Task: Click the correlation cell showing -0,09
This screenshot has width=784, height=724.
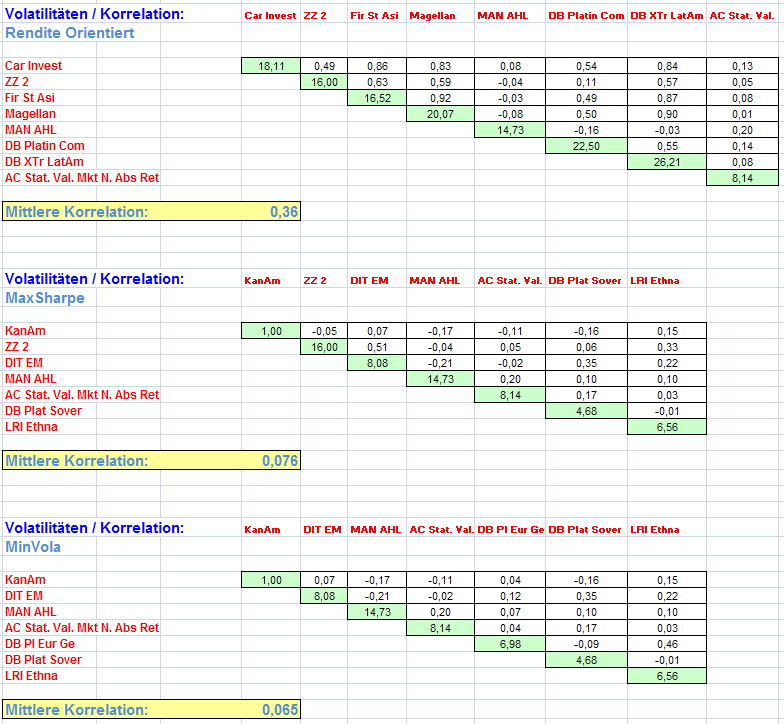Action: (x=586, y=644)
